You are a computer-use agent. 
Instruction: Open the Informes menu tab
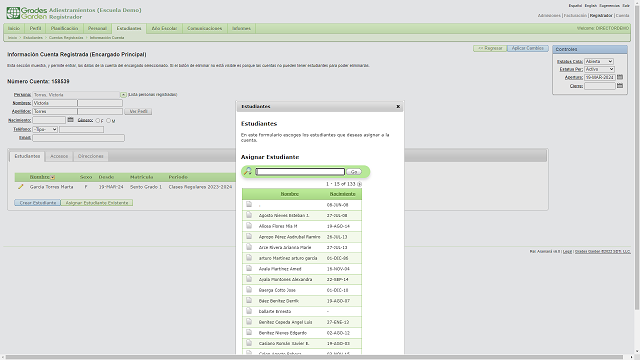(241, 28)
